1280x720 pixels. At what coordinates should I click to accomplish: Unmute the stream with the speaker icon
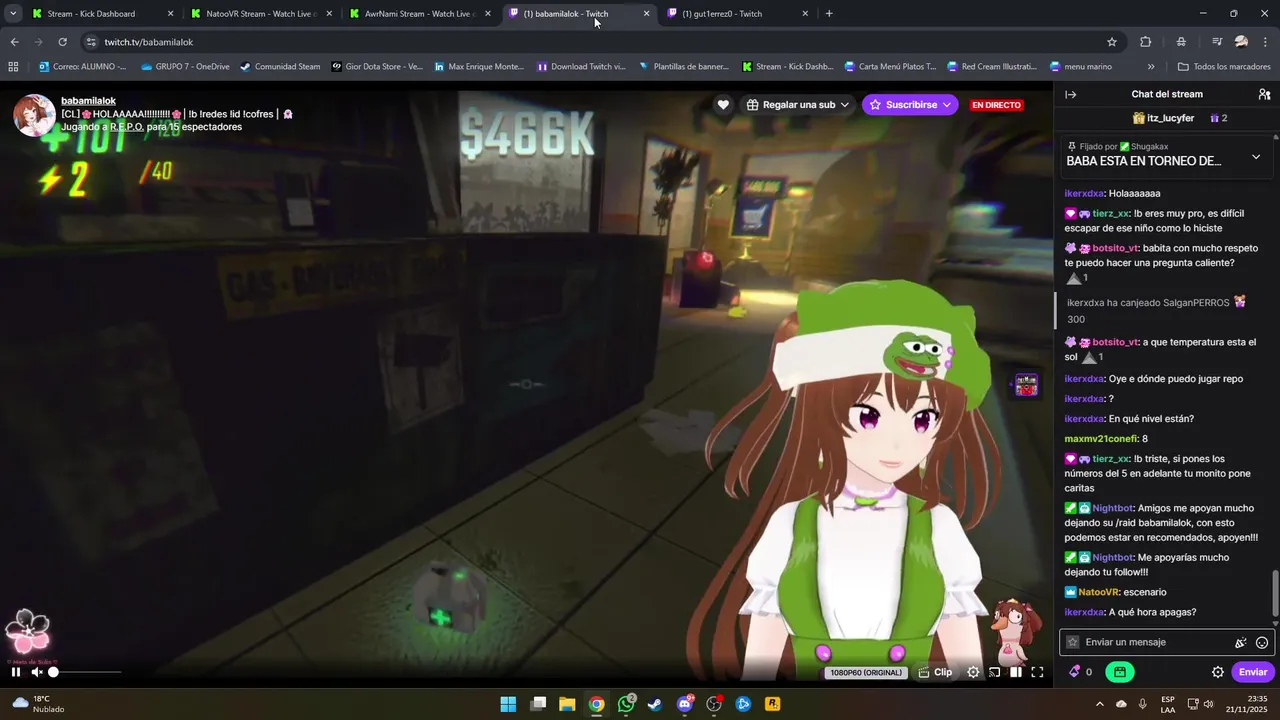(x=37, y=672)
